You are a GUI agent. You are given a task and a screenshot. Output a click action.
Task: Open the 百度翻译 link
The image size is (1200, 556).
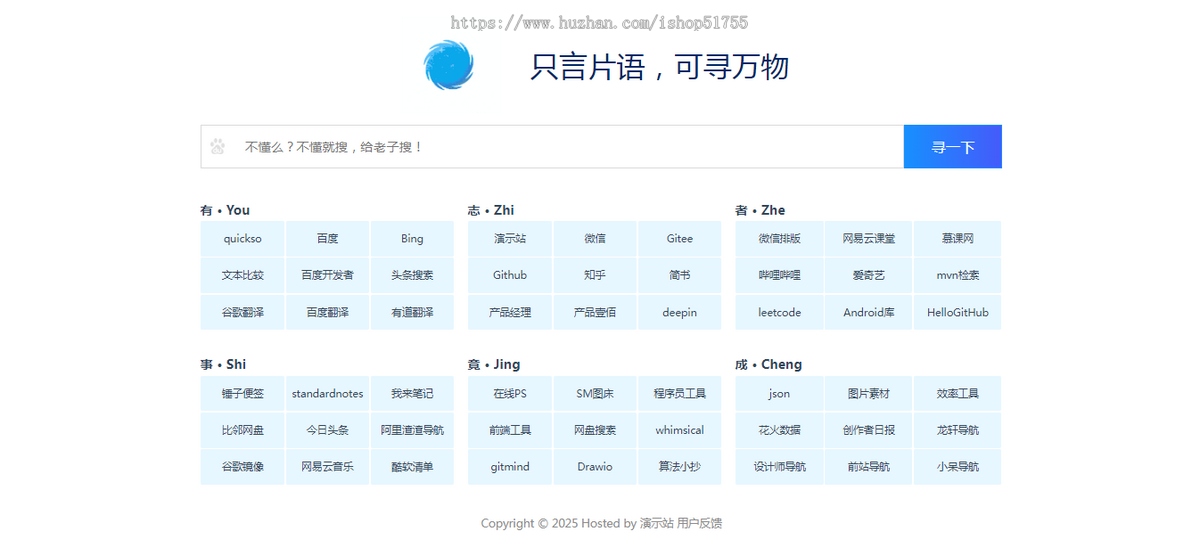click(x=328, y=312)
